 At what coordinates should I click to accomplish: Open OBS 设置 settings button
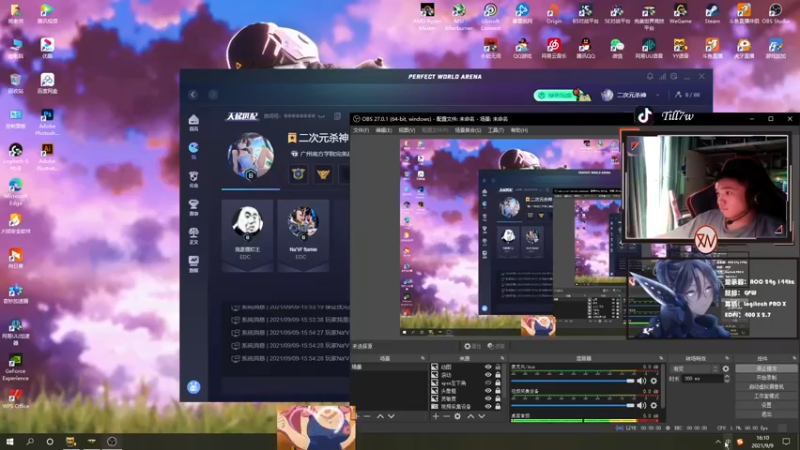[766, 405]
